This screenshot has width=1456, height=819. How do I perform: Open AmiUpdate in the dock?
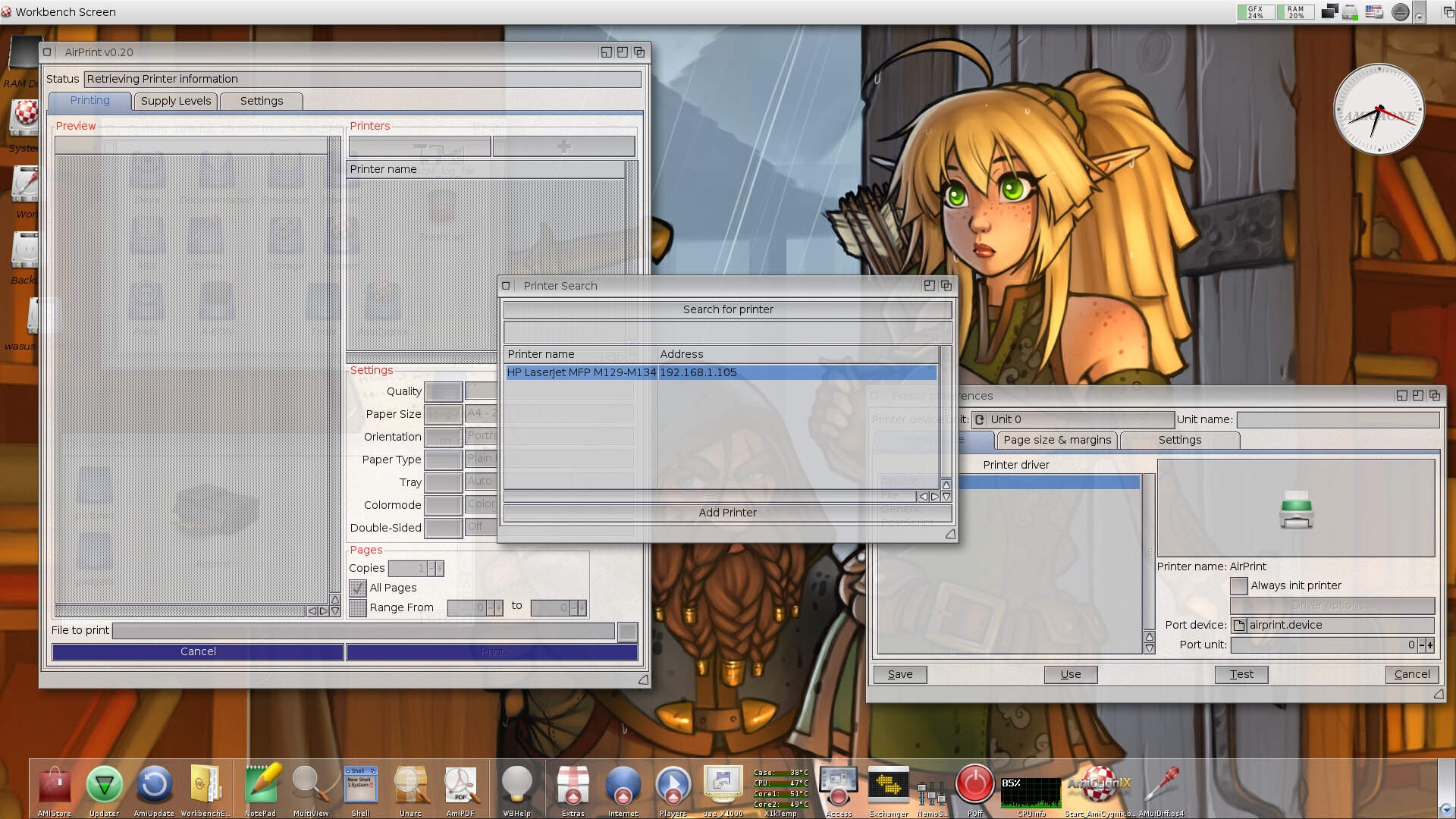154,786
